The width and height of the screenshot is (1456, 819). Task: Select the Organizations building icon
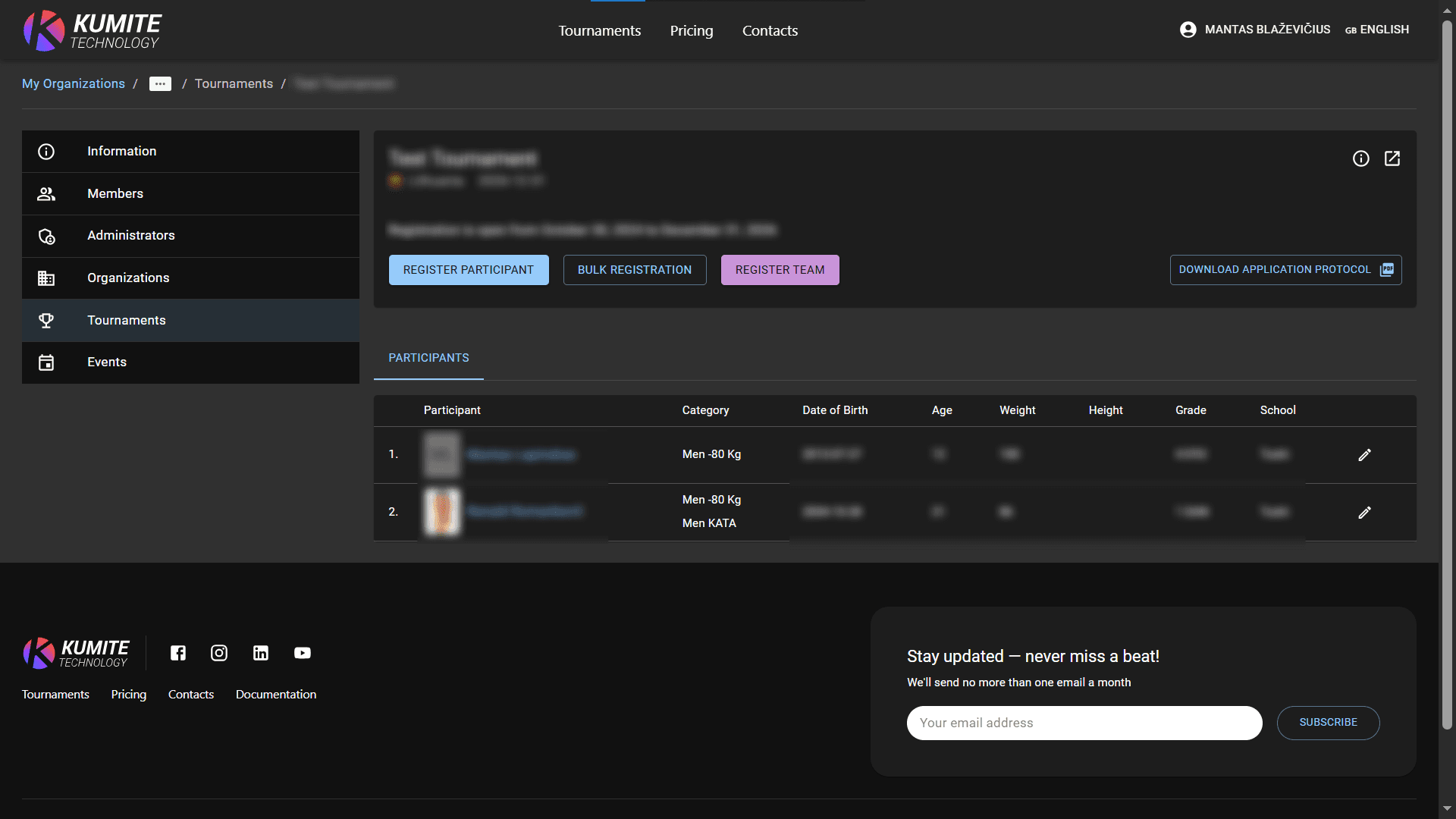click(46, 278)
